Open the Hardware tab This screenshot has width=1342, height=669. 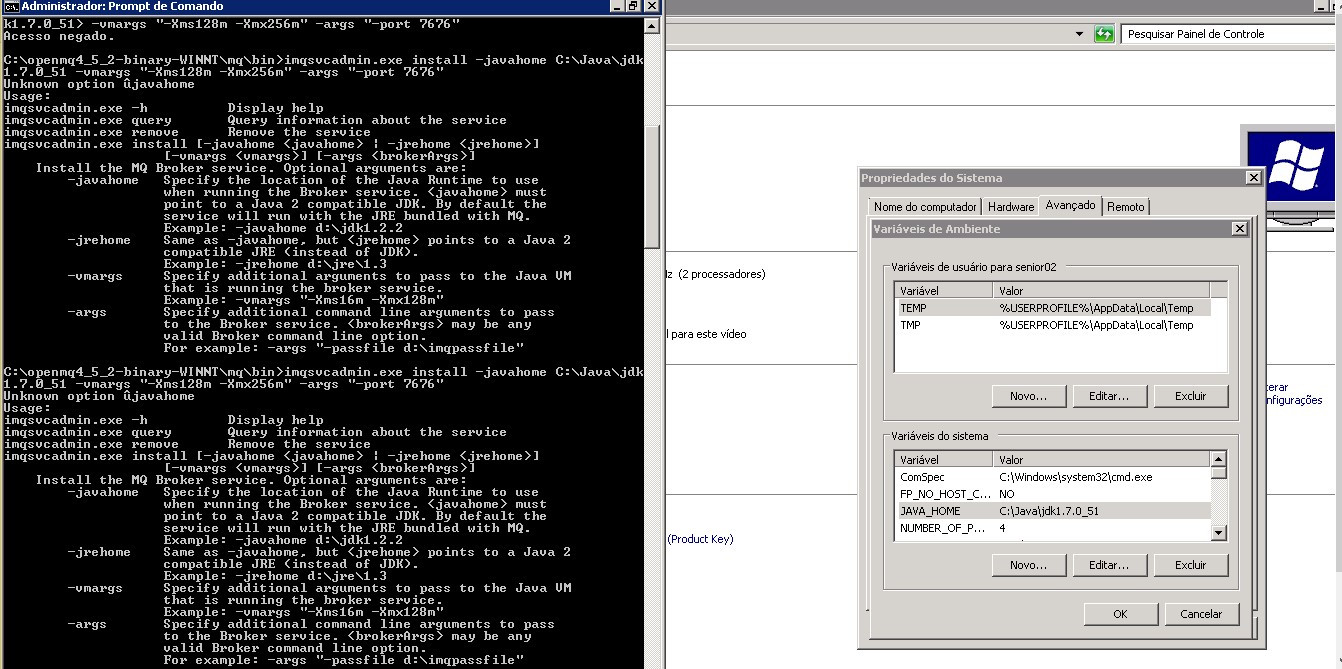pyautogui.click(x=1010, y=207)
